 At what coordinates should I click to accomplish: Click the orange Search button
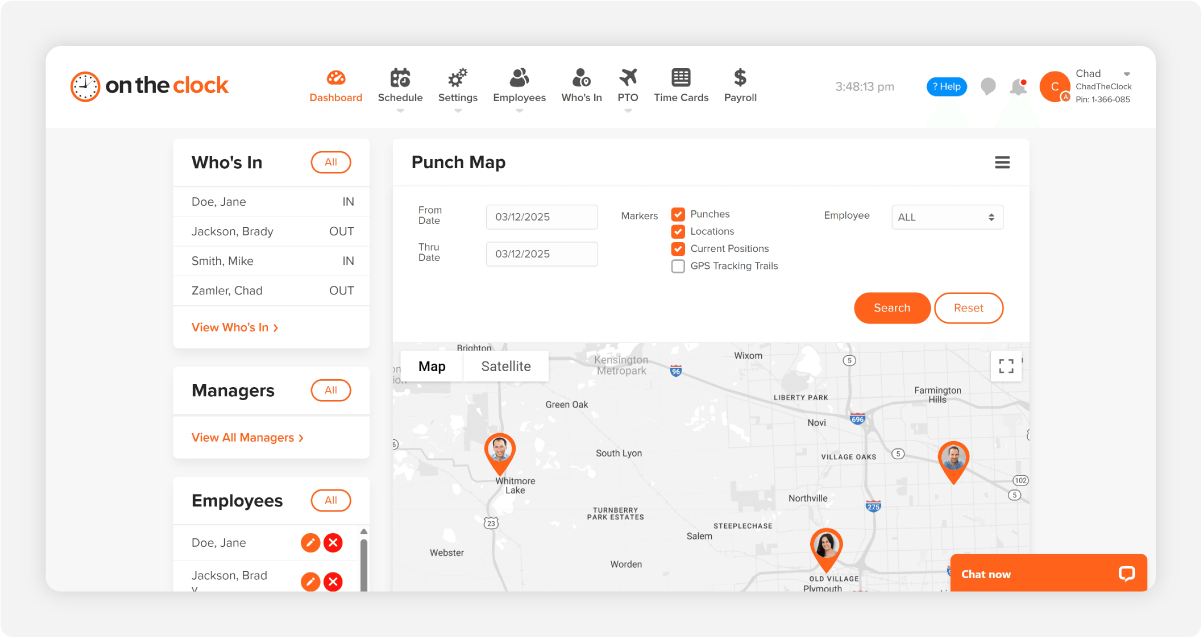coord(892,308)
